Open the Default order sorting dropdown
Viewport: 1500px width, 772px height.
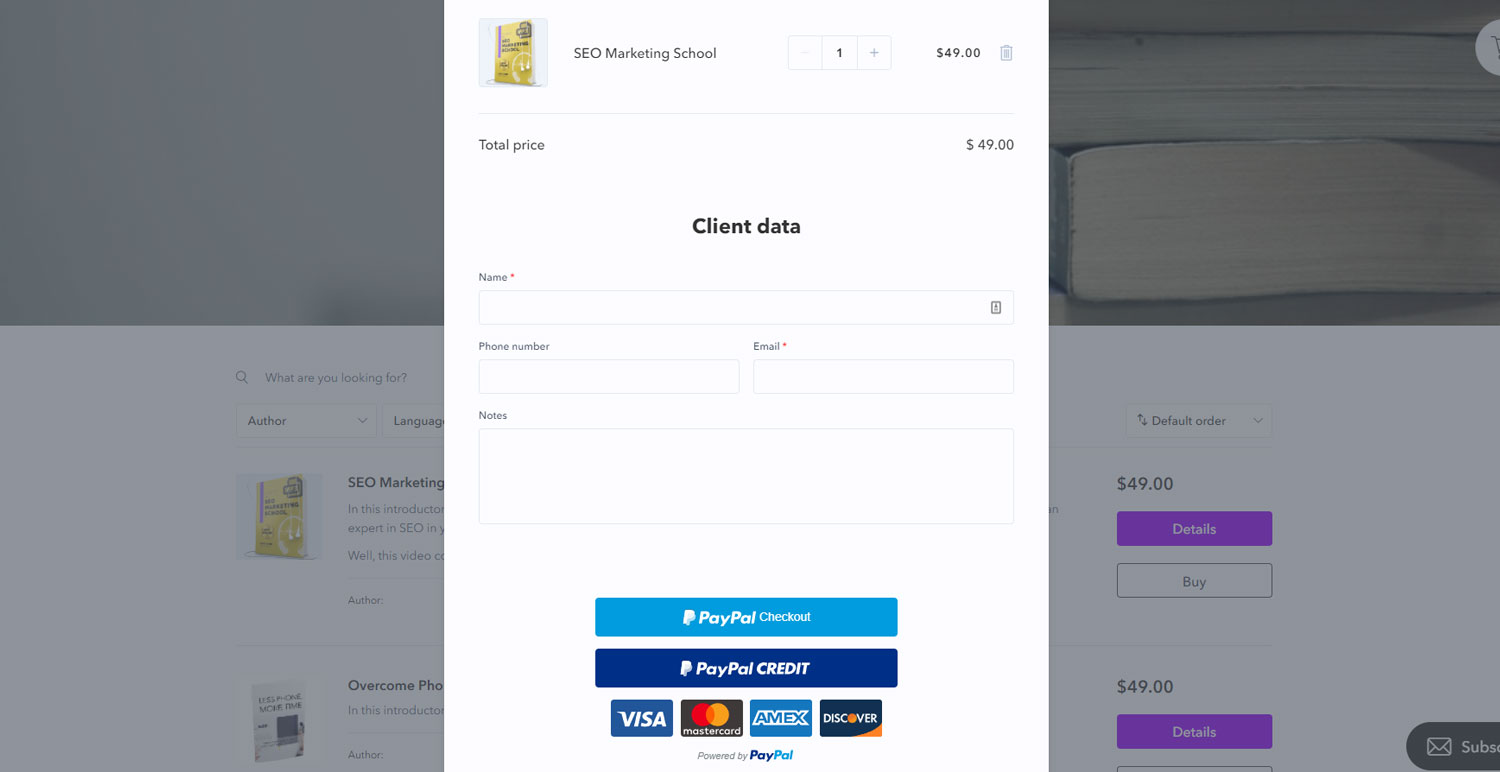tap(1199, 421)
